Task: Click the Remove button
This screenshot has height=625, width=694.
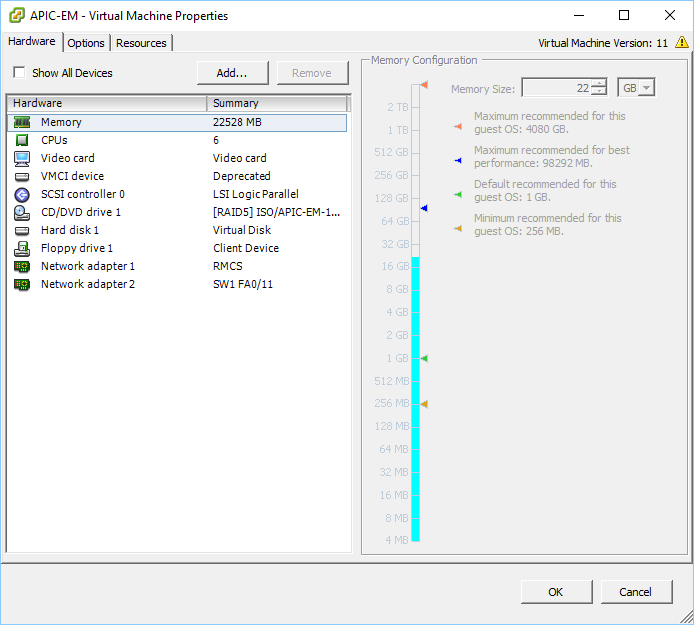Action: click(x=312, y=73)
